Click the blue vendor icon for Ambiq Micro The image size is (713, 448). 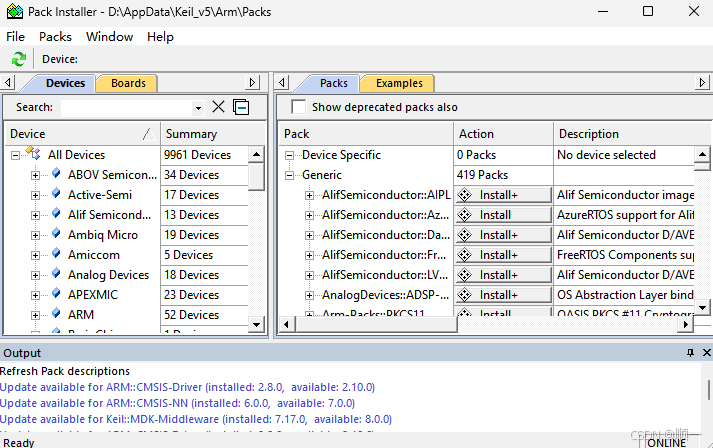[56, 233]
